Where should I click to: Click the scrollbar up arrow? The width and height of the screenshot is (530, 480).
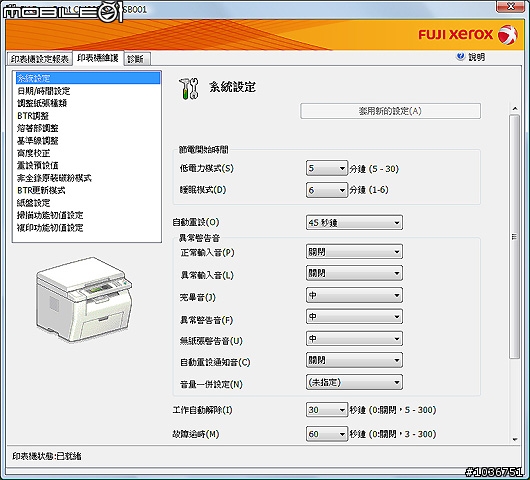(515, 109)
